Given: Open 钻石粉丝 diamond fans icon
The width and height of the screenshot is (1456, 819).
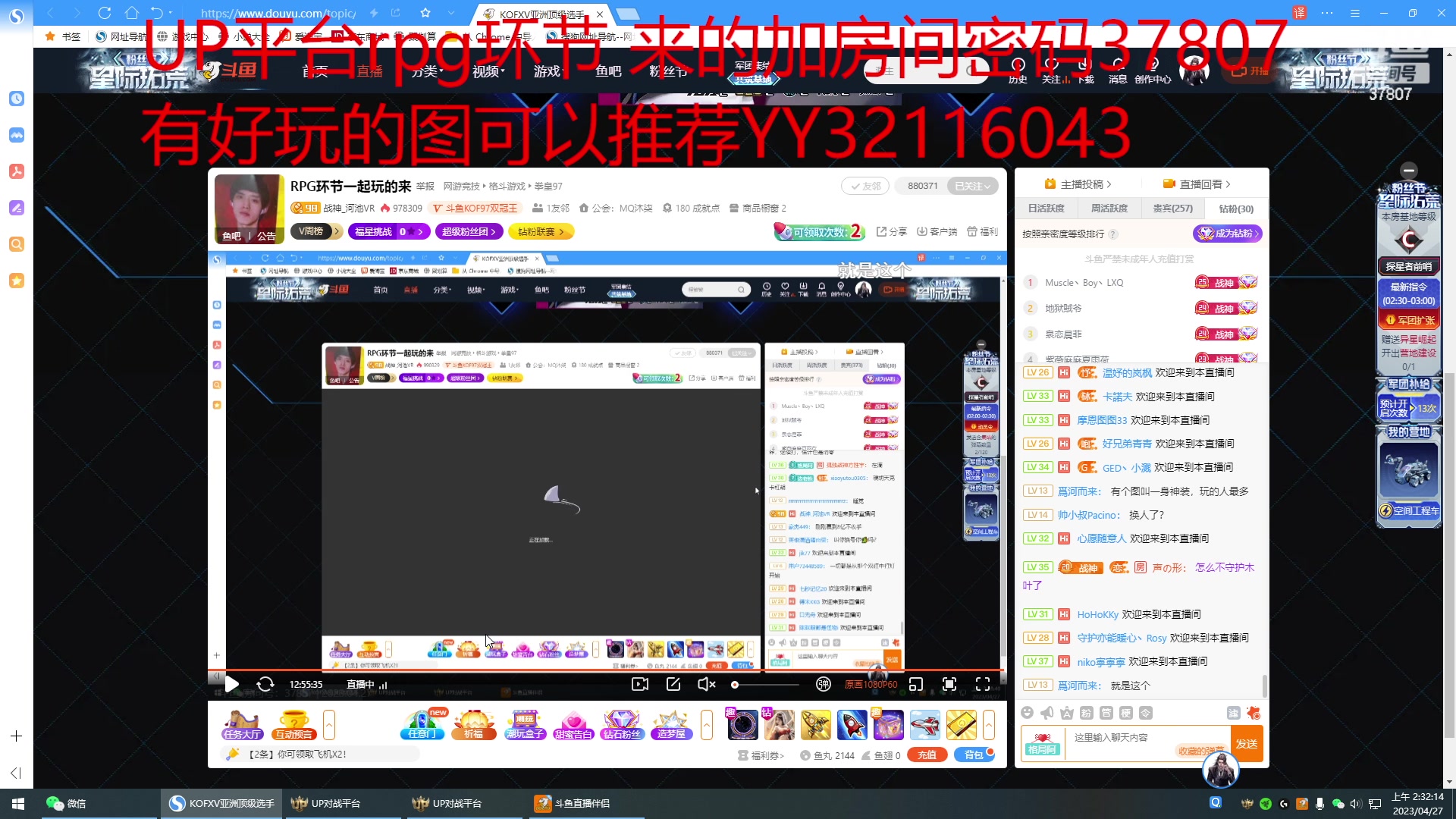Looking at the screenshot, I should point(622,725).
